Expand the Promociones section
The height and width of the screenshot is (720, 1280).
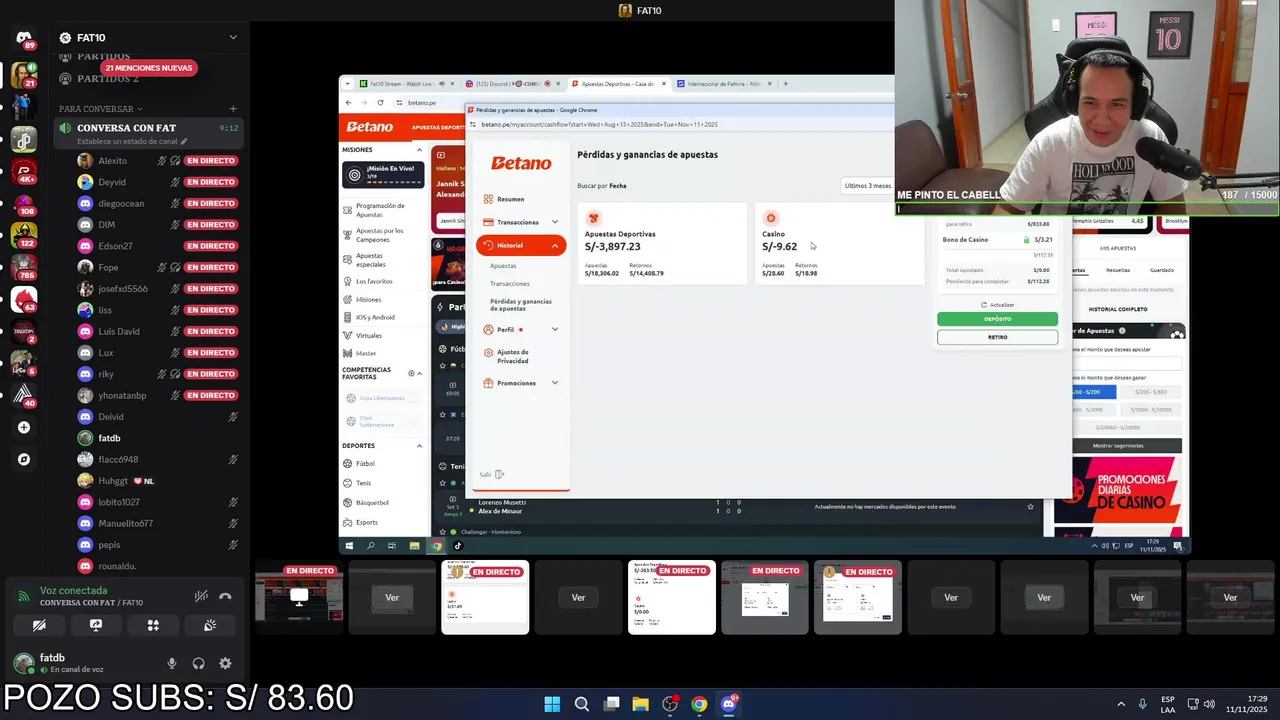tap(520, 383)
